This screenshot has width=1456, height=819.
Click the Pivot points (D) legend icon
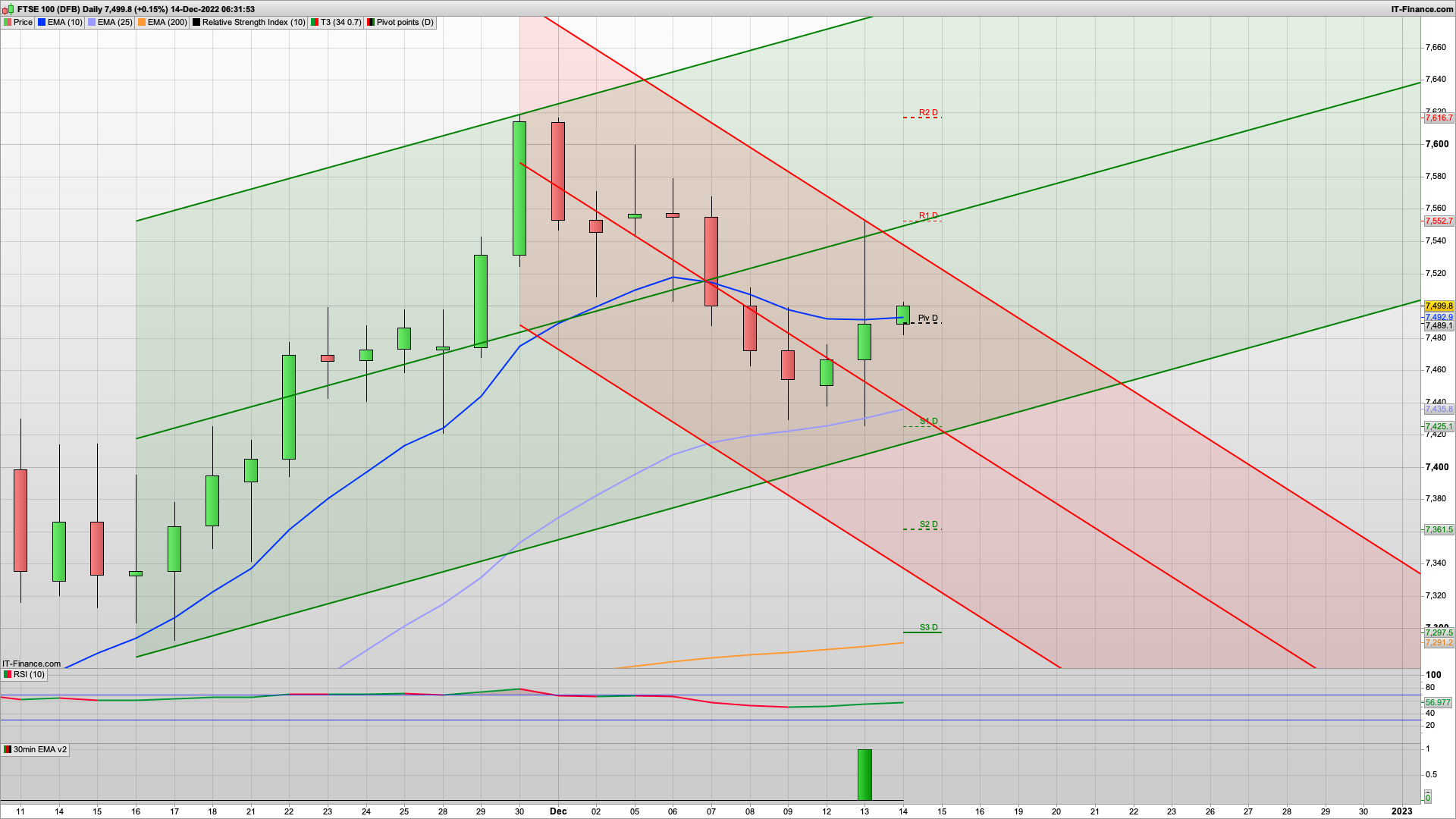[x=371, y=22]
